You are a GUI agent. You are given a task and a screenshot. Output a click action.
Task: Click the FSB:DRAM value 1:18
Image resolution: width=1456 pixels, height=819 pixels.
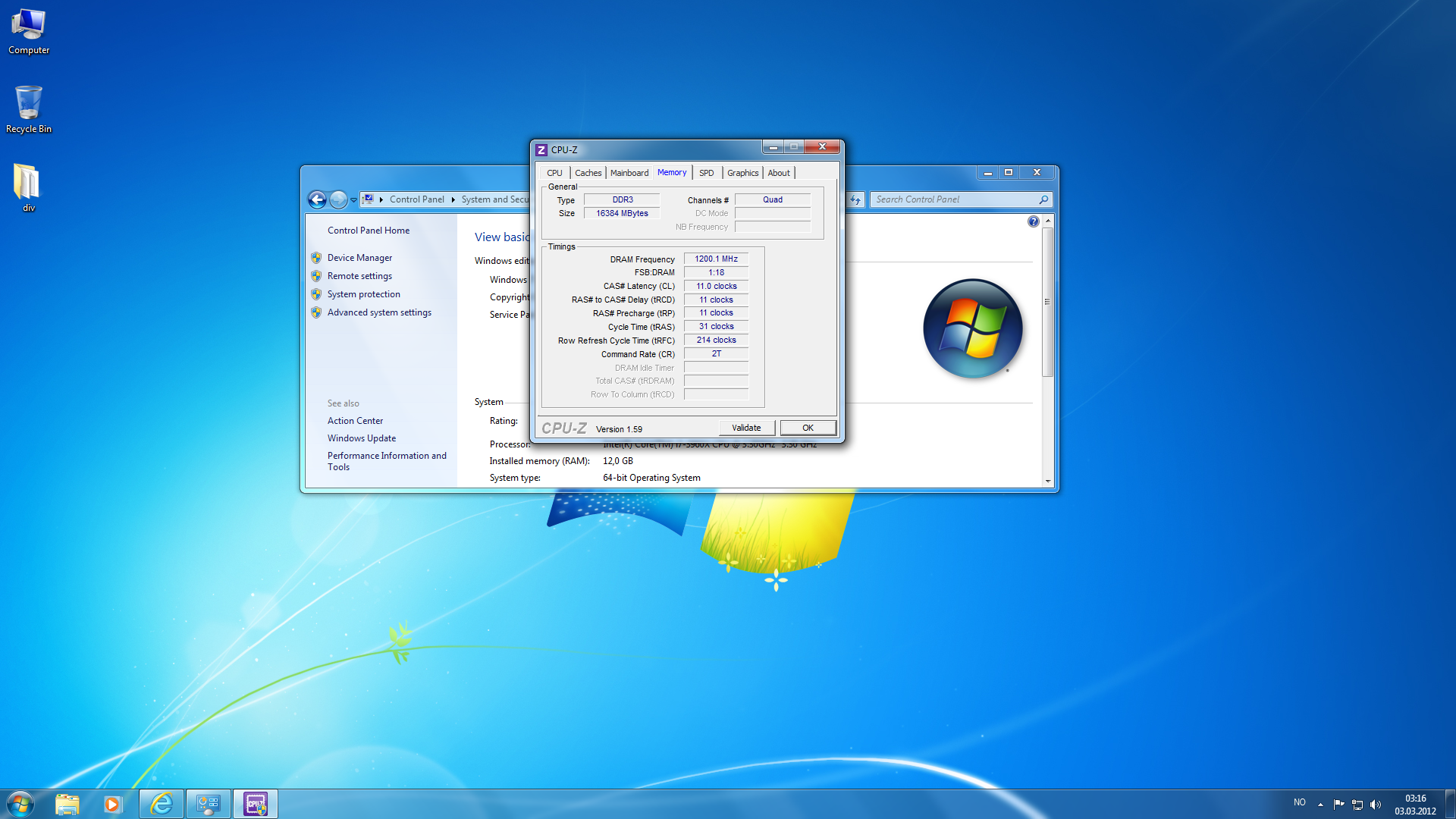coord(716,272)
